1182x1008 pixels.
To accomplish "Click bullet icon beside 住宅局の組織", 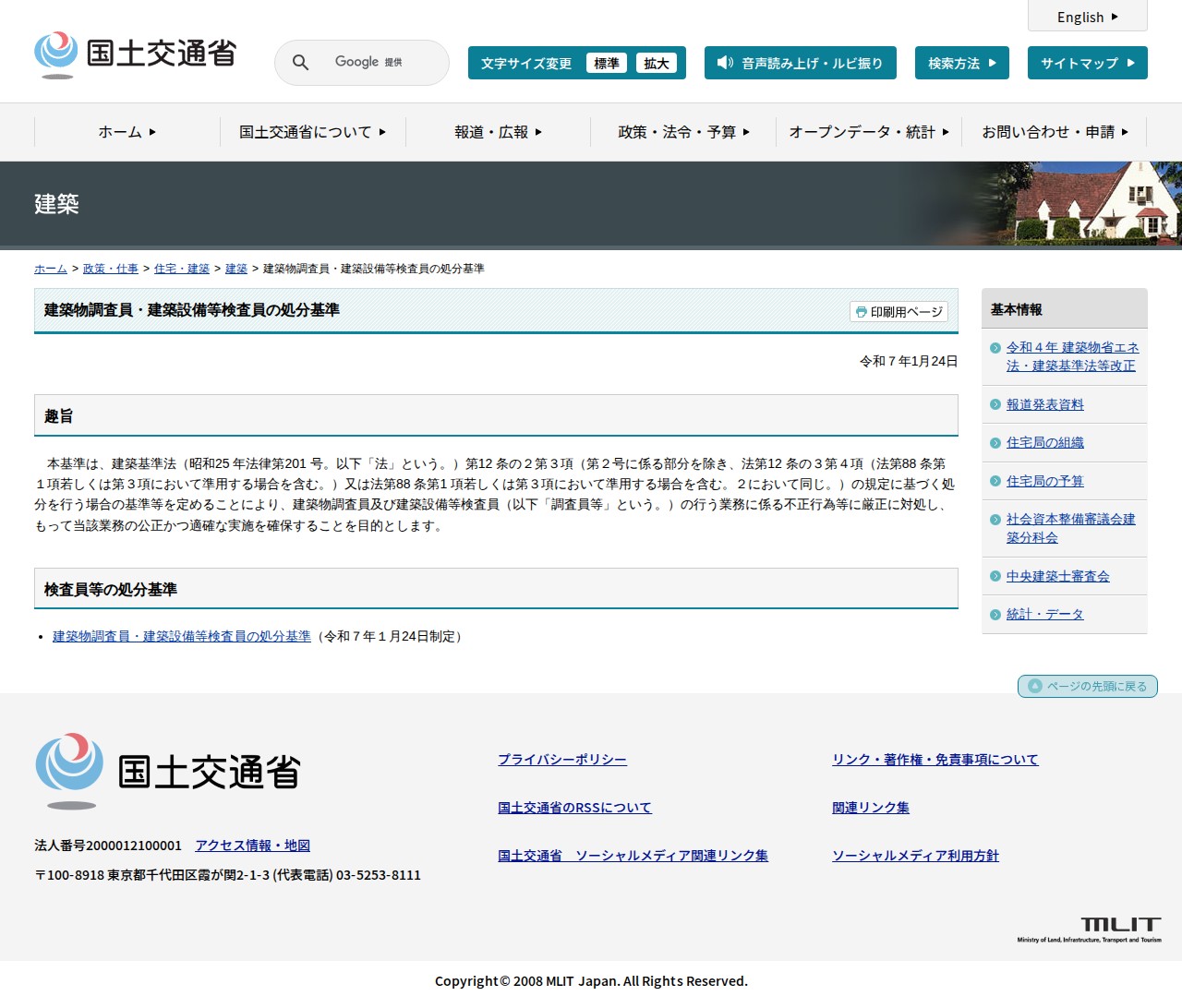I will (x=995, y=443).
